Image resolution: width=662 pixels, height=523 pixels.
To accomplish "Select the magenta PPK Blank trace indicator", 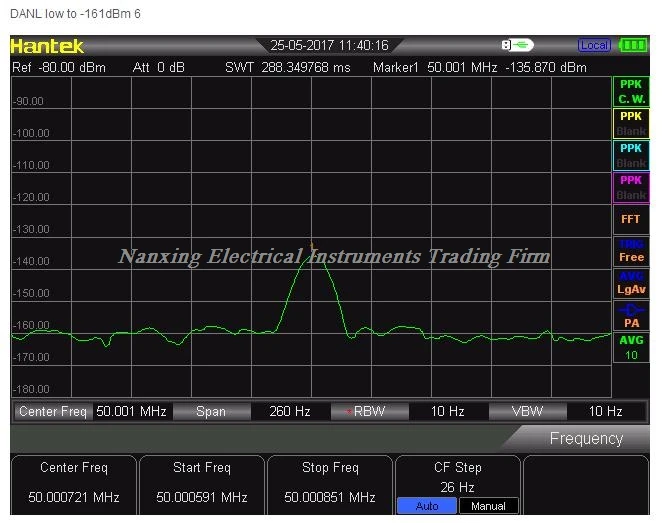I will [x=631, y=188].
